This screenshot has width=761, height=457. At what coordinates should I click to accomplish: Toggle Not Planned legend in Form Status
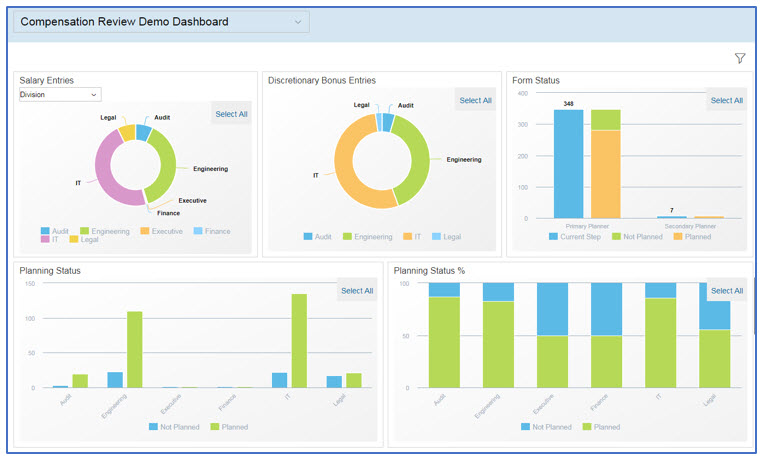(616, 236)
